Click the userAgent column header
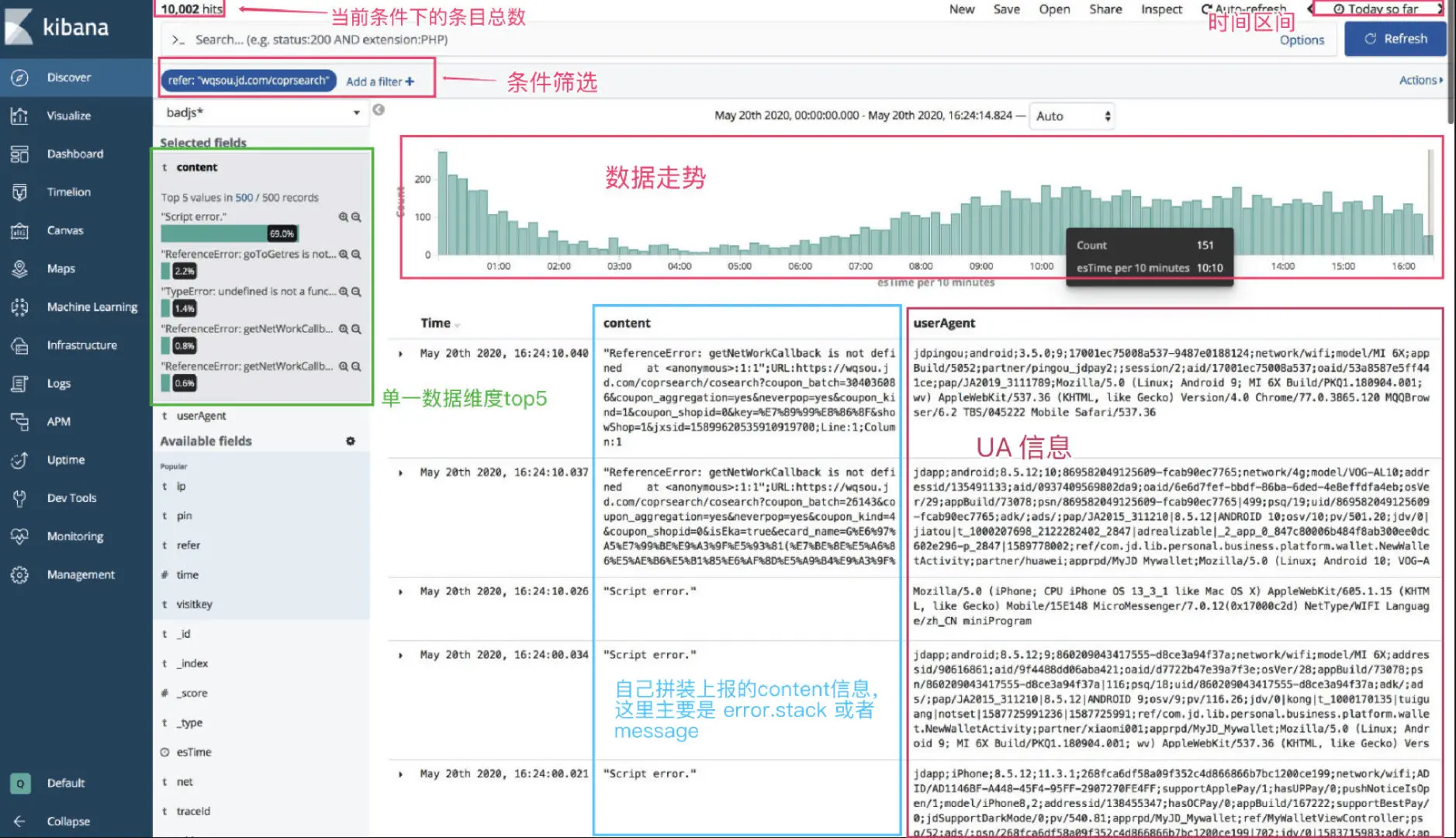1456x838 pixels. point(944,324)
